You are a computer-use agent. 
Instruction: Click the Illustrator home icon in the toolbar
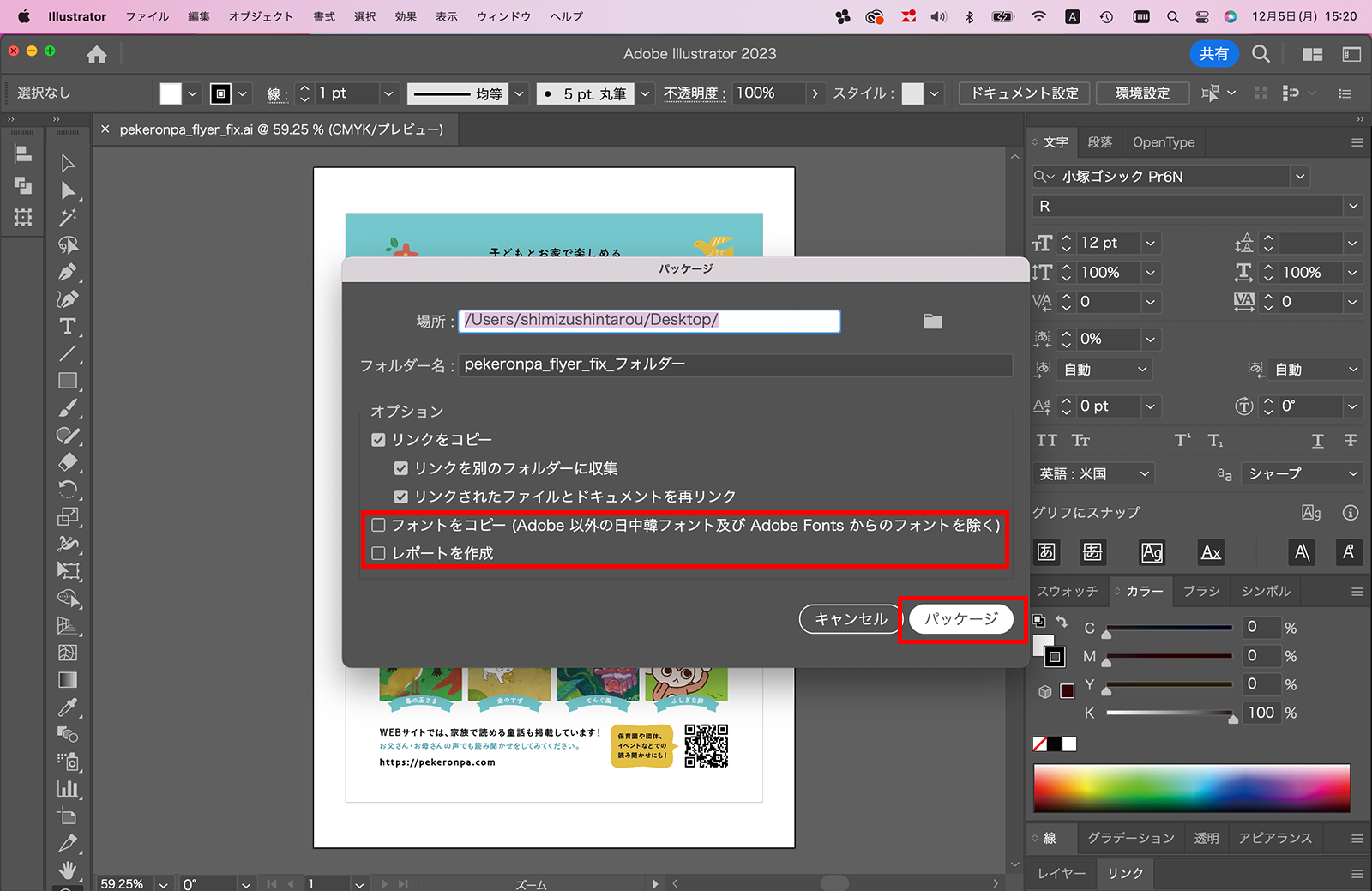coord(97,53)
